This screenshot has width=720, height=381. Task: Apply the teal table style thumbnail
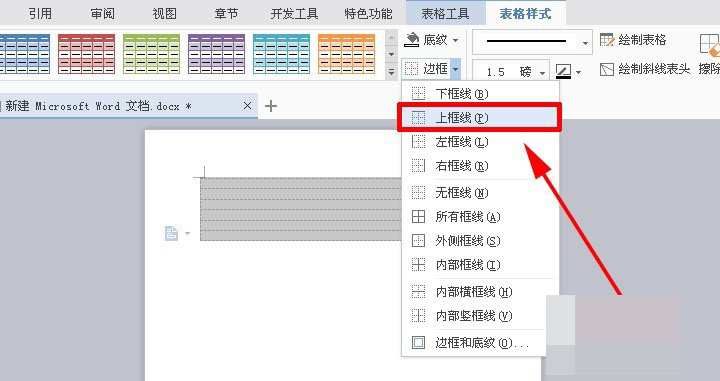[281, 54]
